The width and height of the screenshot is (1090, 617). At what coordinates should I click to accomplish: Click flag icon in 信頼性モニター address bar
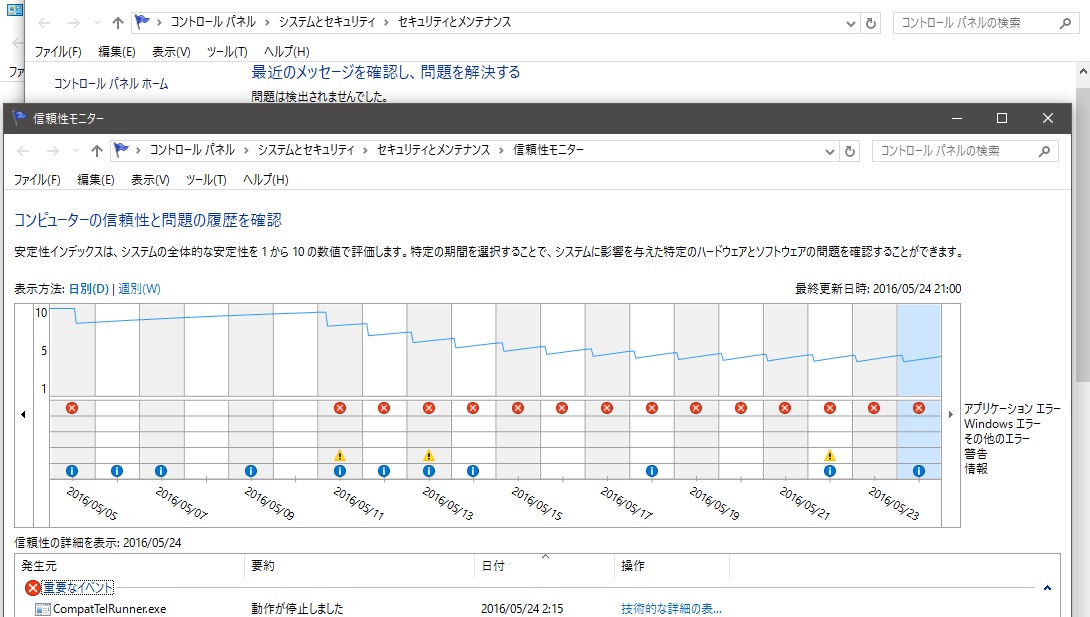(x=121, y=149)
